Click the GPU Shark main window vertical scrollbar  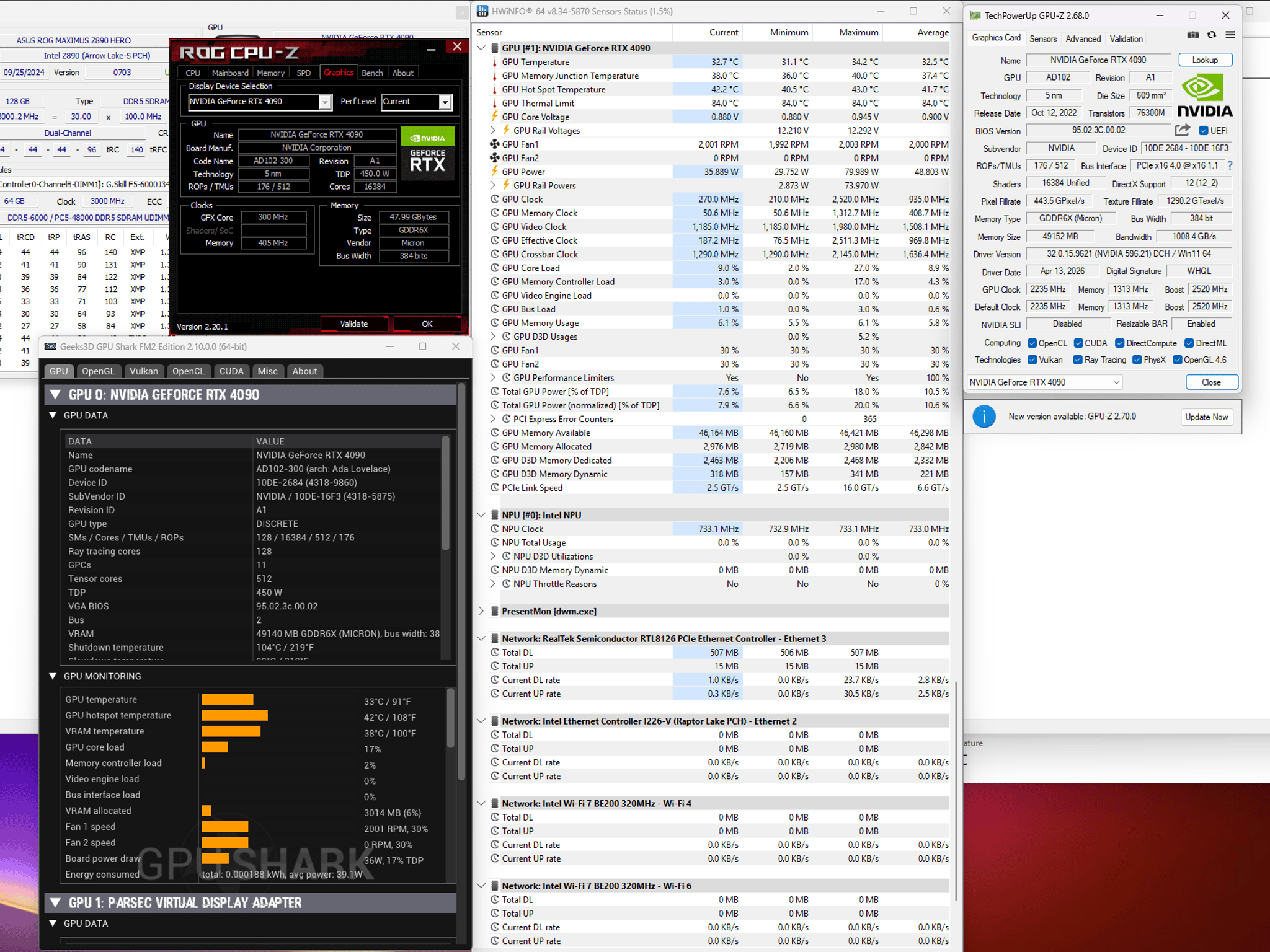461,583
